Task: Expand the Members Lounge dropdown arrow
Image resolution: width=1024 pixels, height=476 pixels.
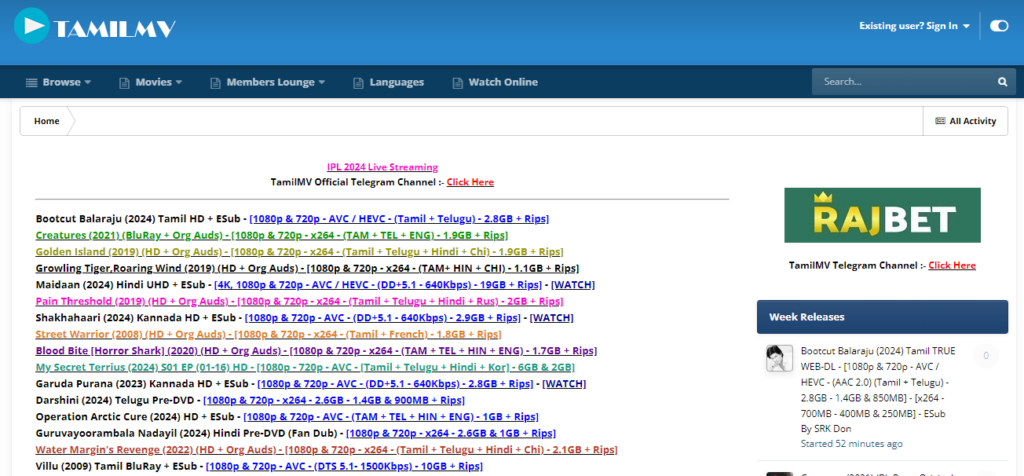Action: [x=321, y=82]
